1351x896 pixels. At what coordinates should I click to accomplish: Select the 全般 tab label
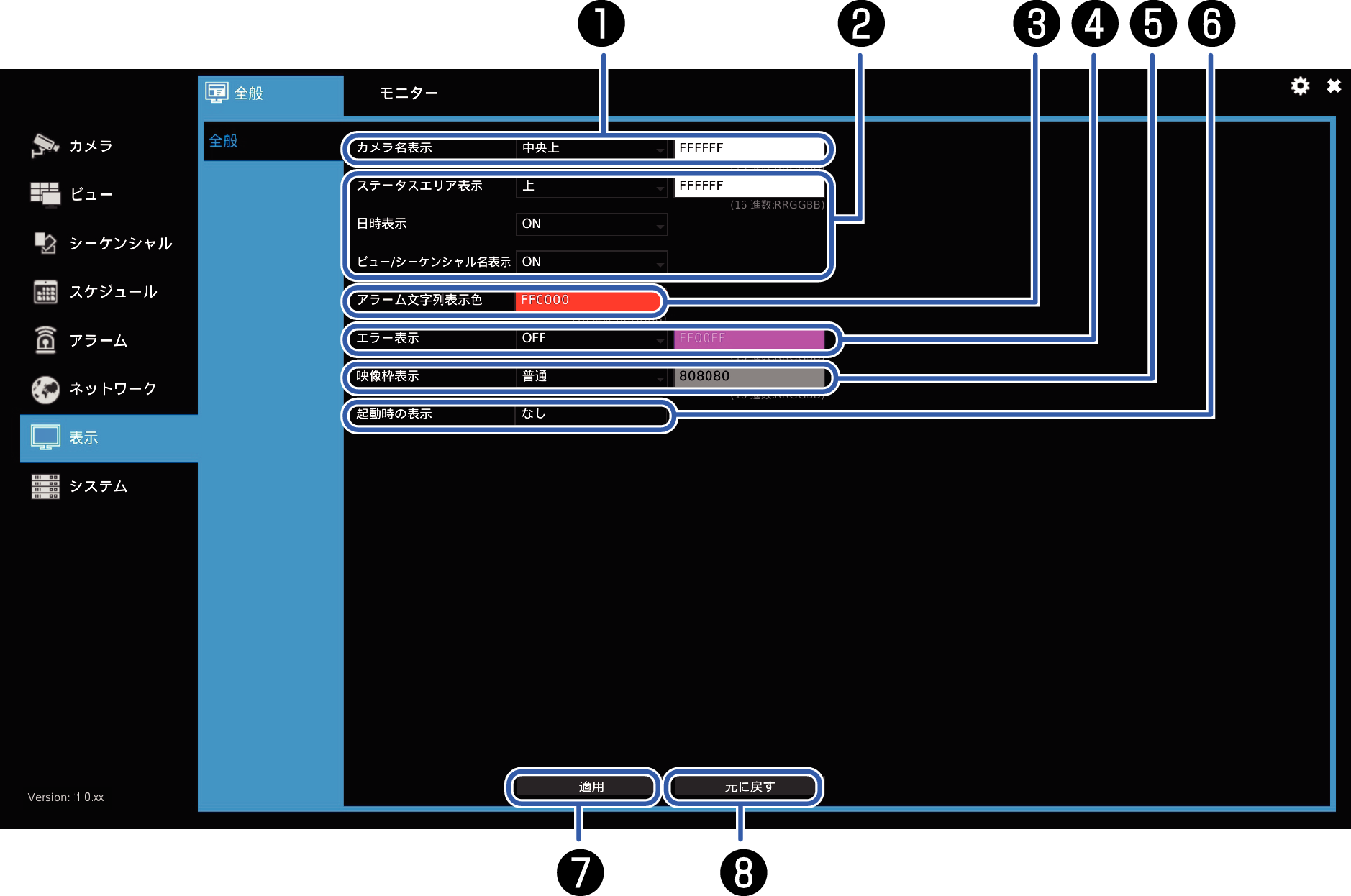(249, 93)
